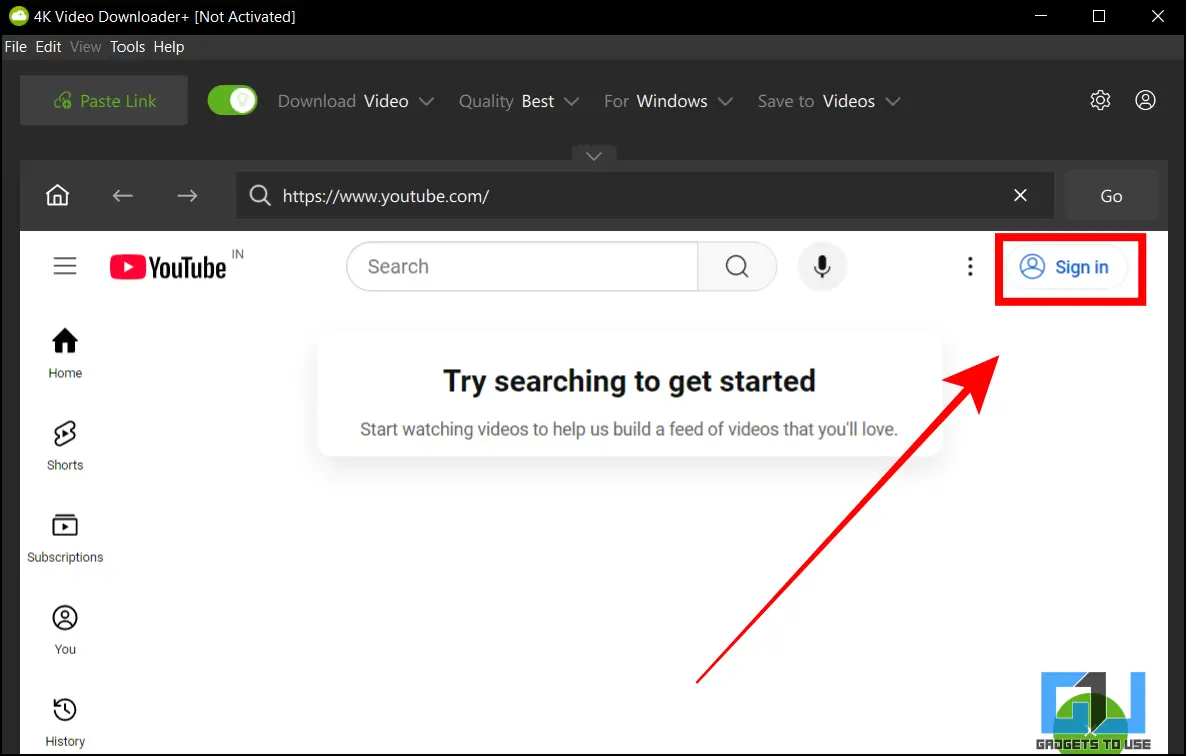Viewport: 1186px width, 756px height.
Task: Maximize the 4K Video Downloader window
Action: (x=1099, y=16)
